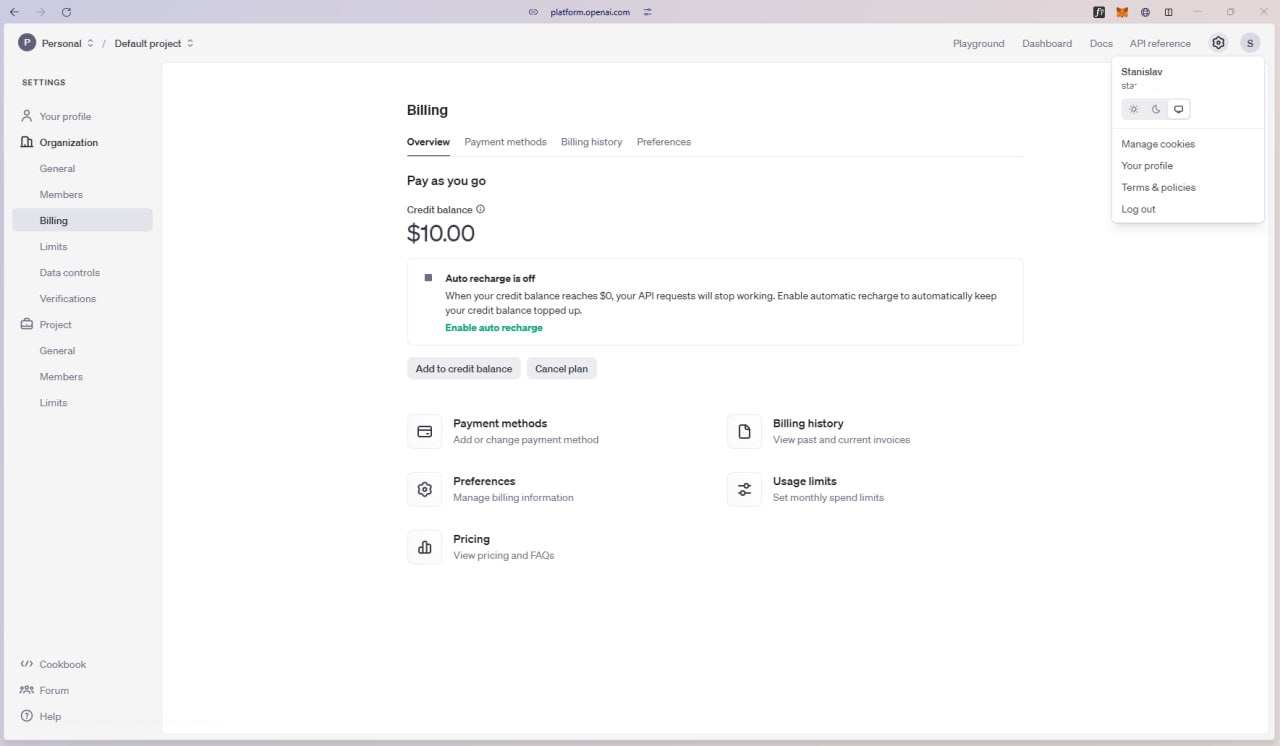Open Data controls in the sidebar

tap(70, 273)
